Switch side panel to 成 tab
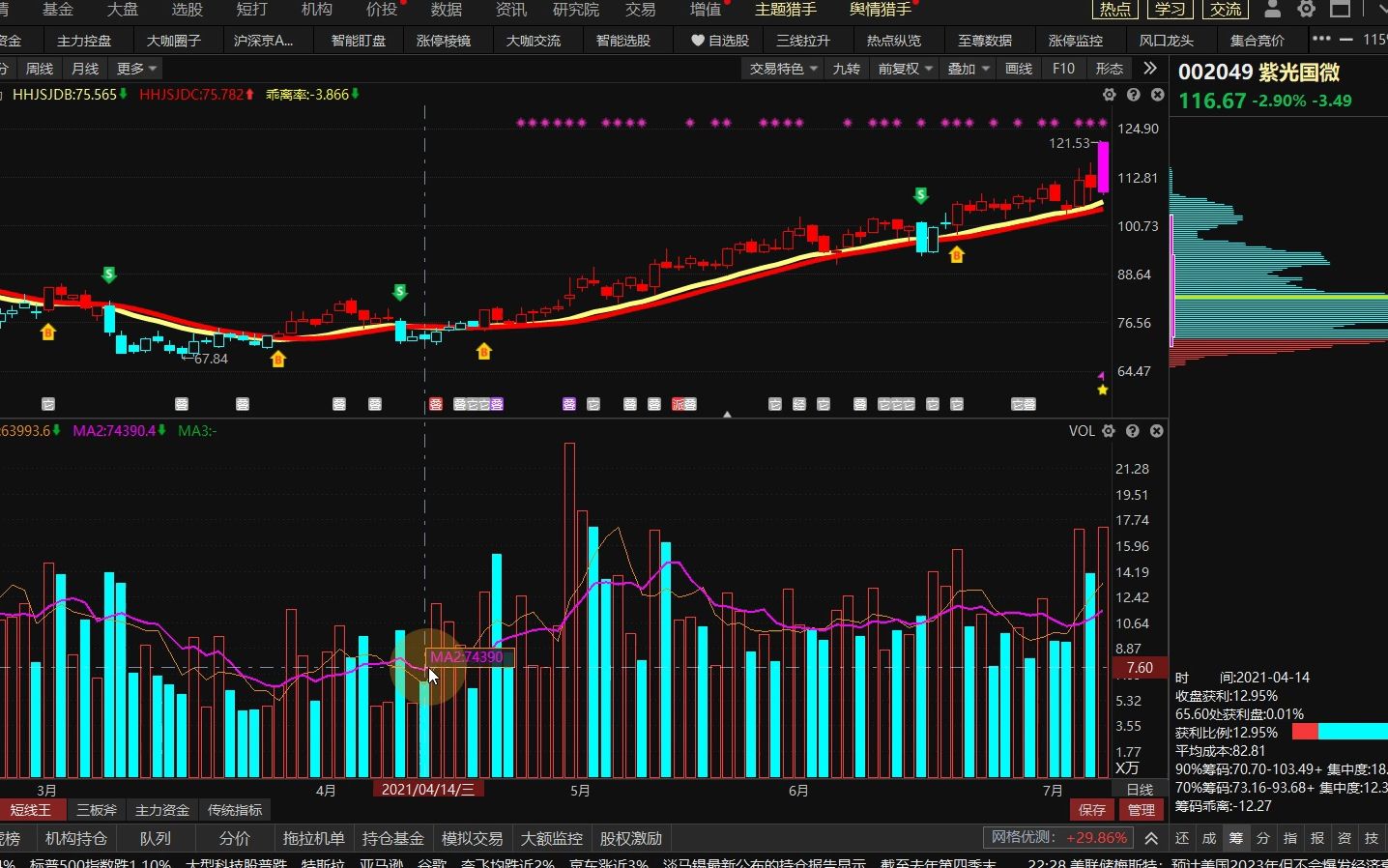Viewport: 1388px width, 868px height. 1209,838
